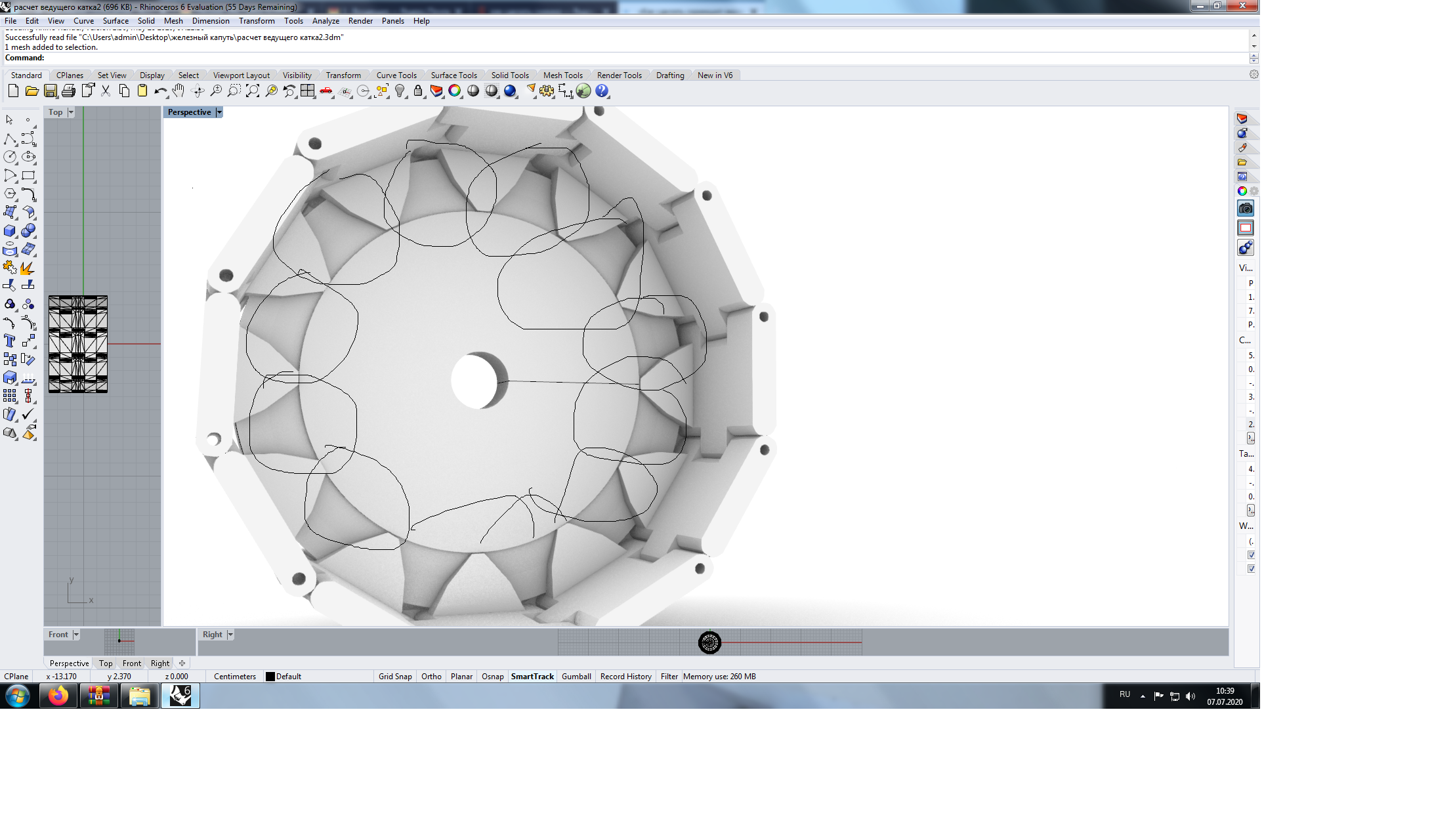The width and height of the screenshot is (1453, 840).
Task: Enable Osnap in status bar
Action: pyautogui.click(x=492, y=677)
